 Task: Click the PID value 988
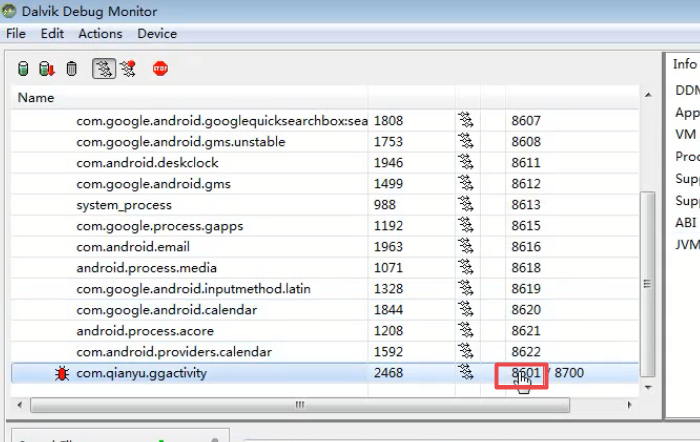(x=385, y=204)
